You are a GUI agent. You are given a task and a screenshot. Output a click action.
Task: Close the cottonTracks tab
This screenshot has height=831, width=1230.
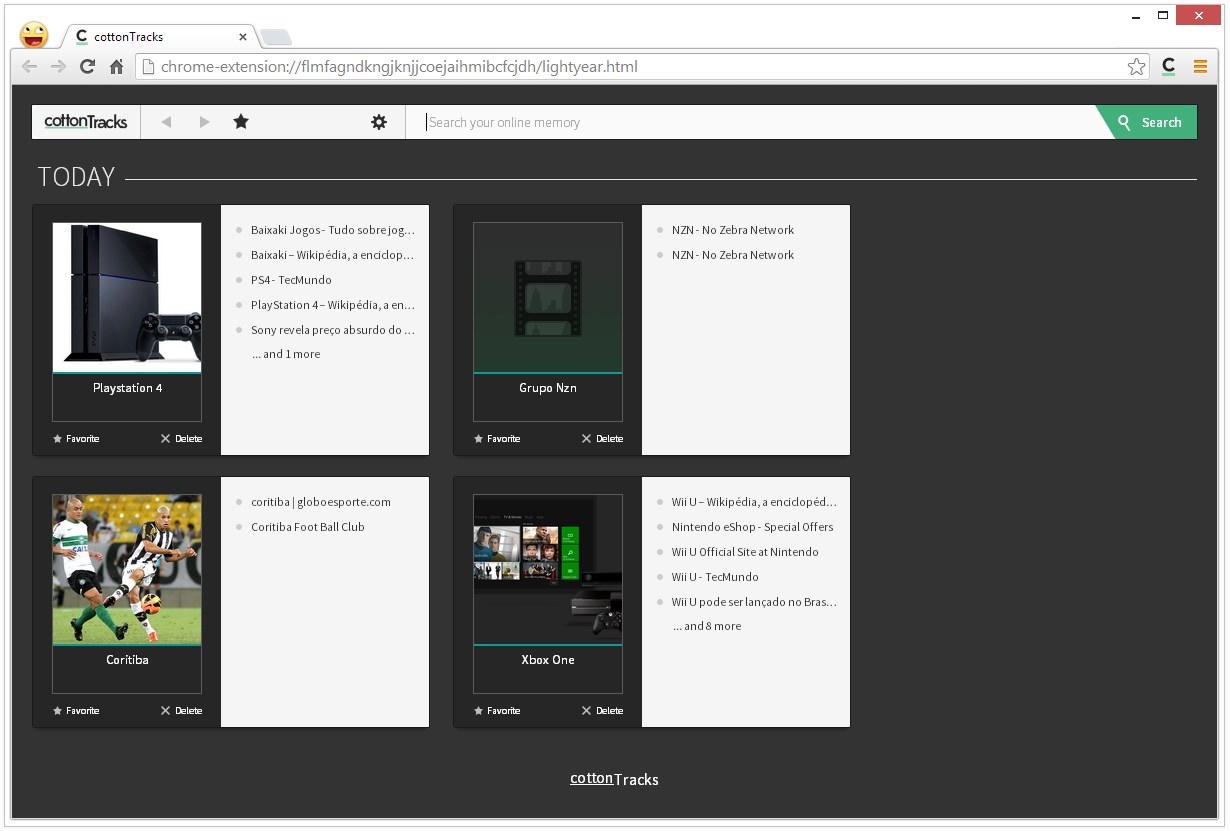click(243, 37)
